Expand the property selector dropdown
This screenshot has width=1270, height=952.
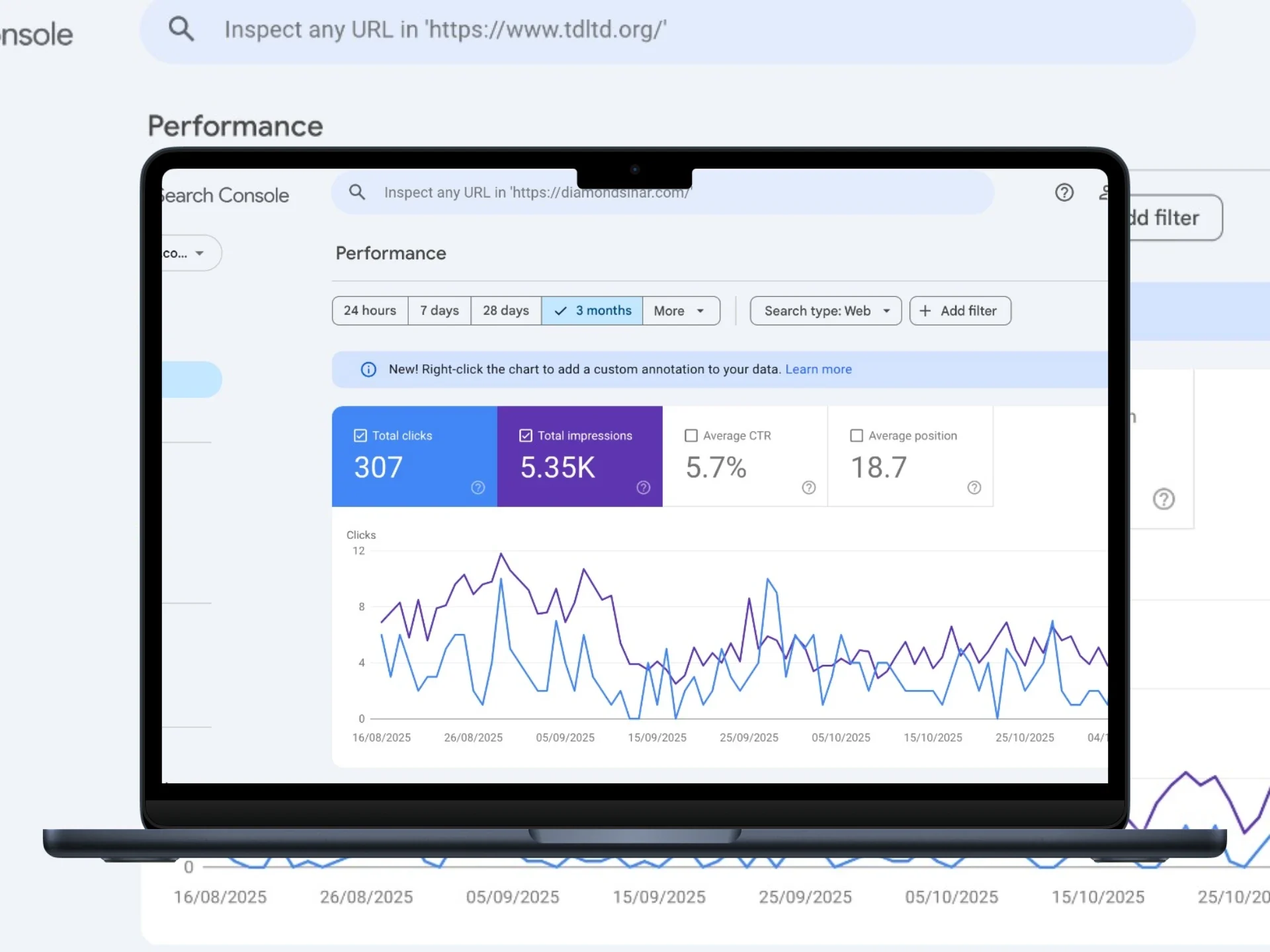191,253
